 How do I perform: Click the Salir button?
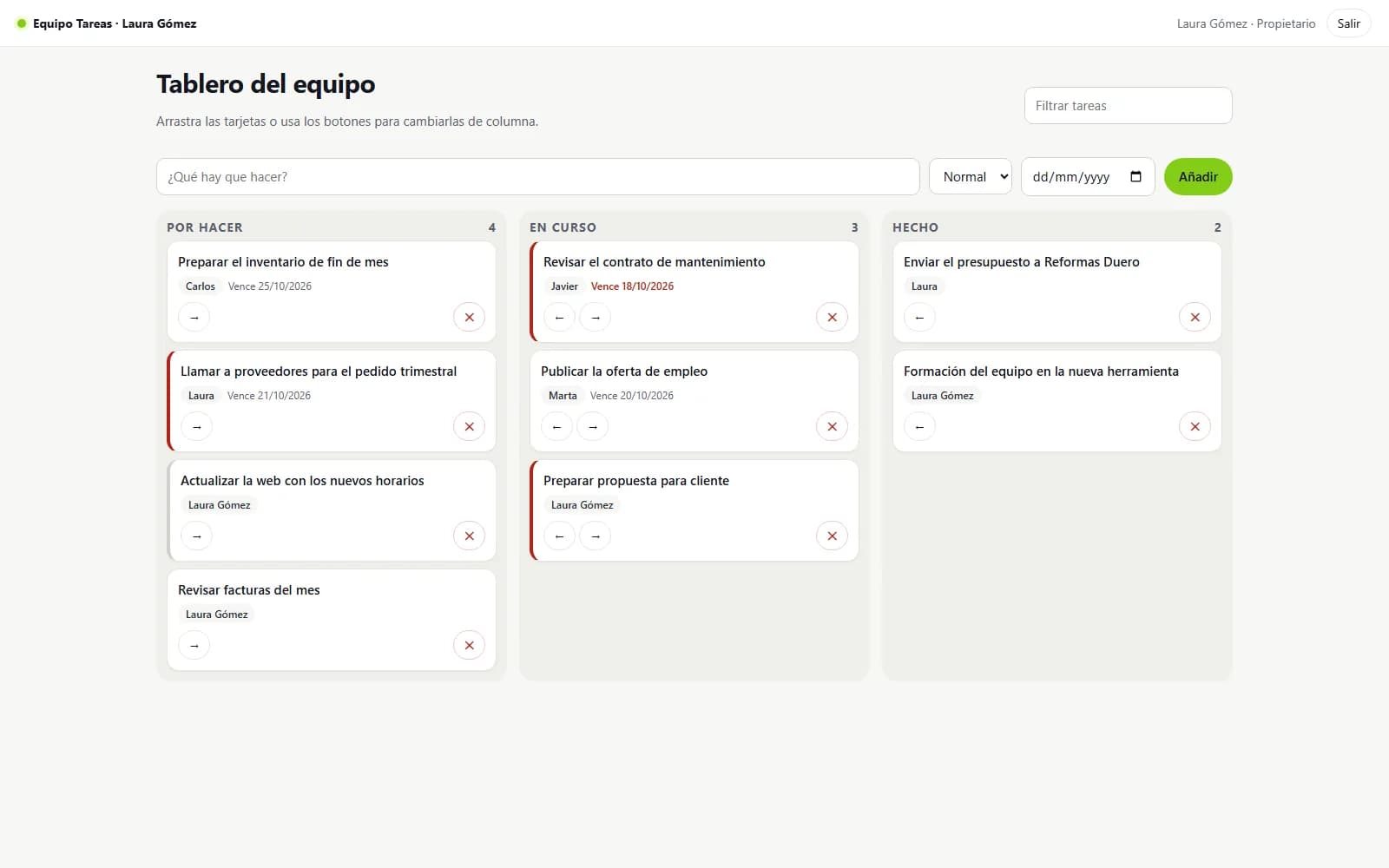(1348, 23)
